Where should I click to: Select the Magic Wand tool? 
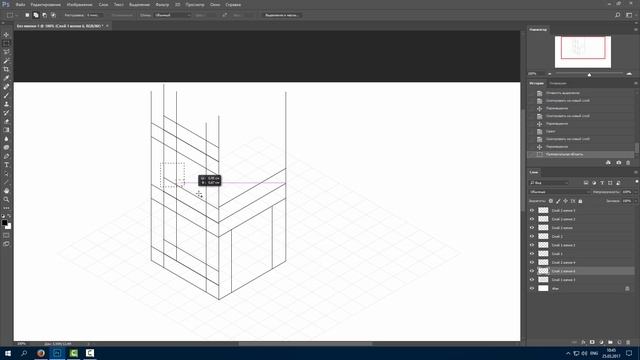point(6,61)
